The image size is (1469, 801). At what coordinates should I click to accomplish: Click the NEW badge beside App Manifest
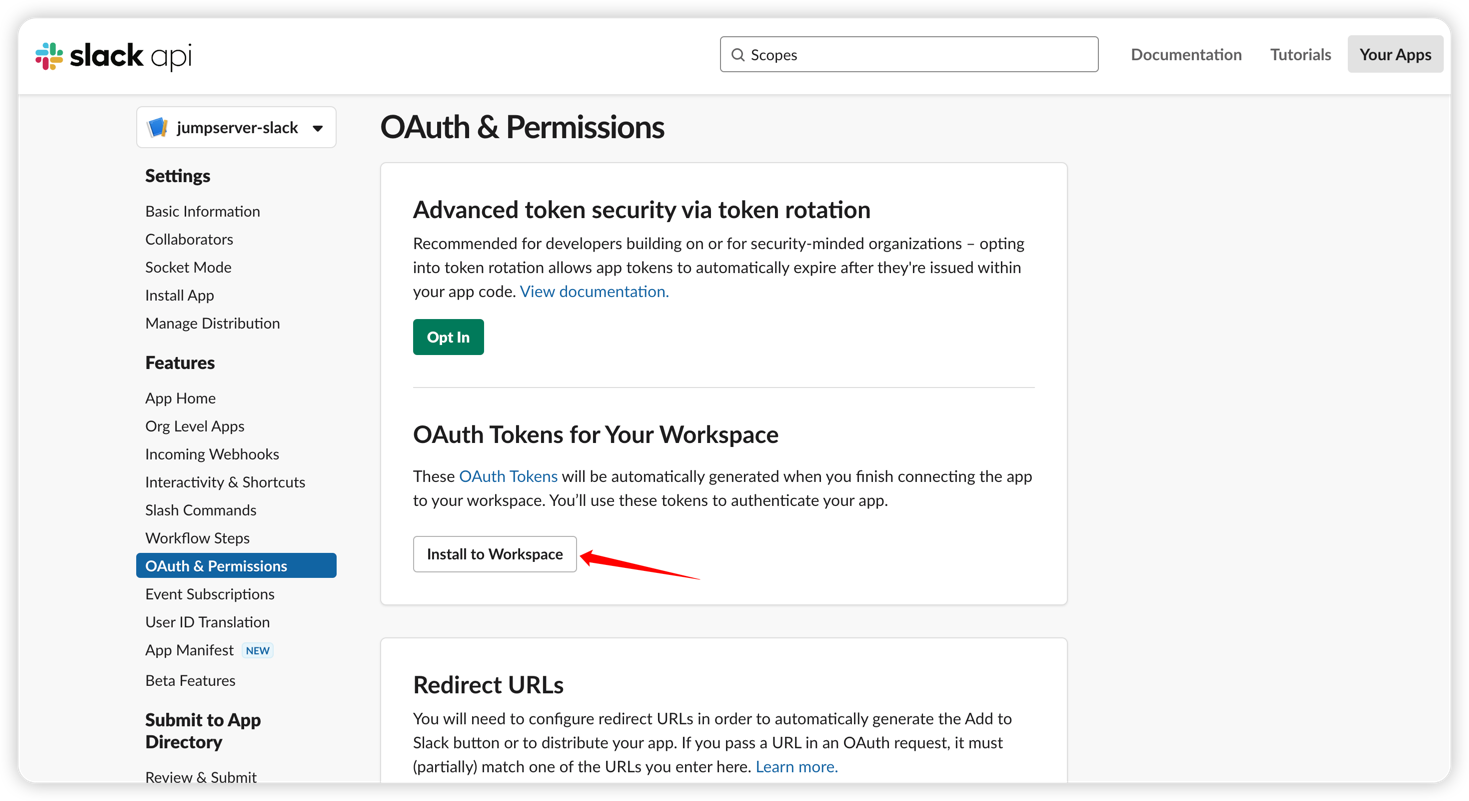257,650
